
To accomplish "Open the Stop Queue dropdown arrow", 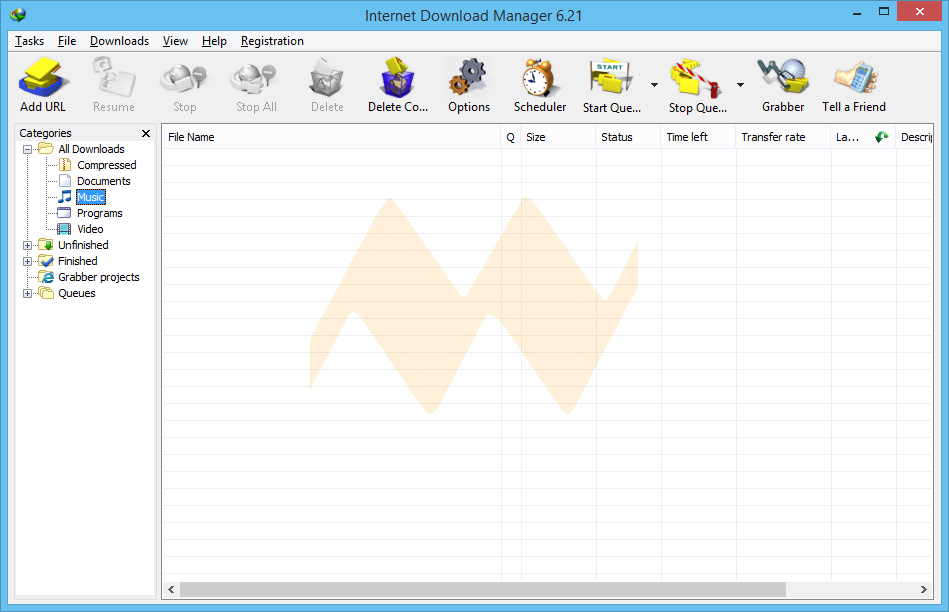I will click(x=740, y=85).
